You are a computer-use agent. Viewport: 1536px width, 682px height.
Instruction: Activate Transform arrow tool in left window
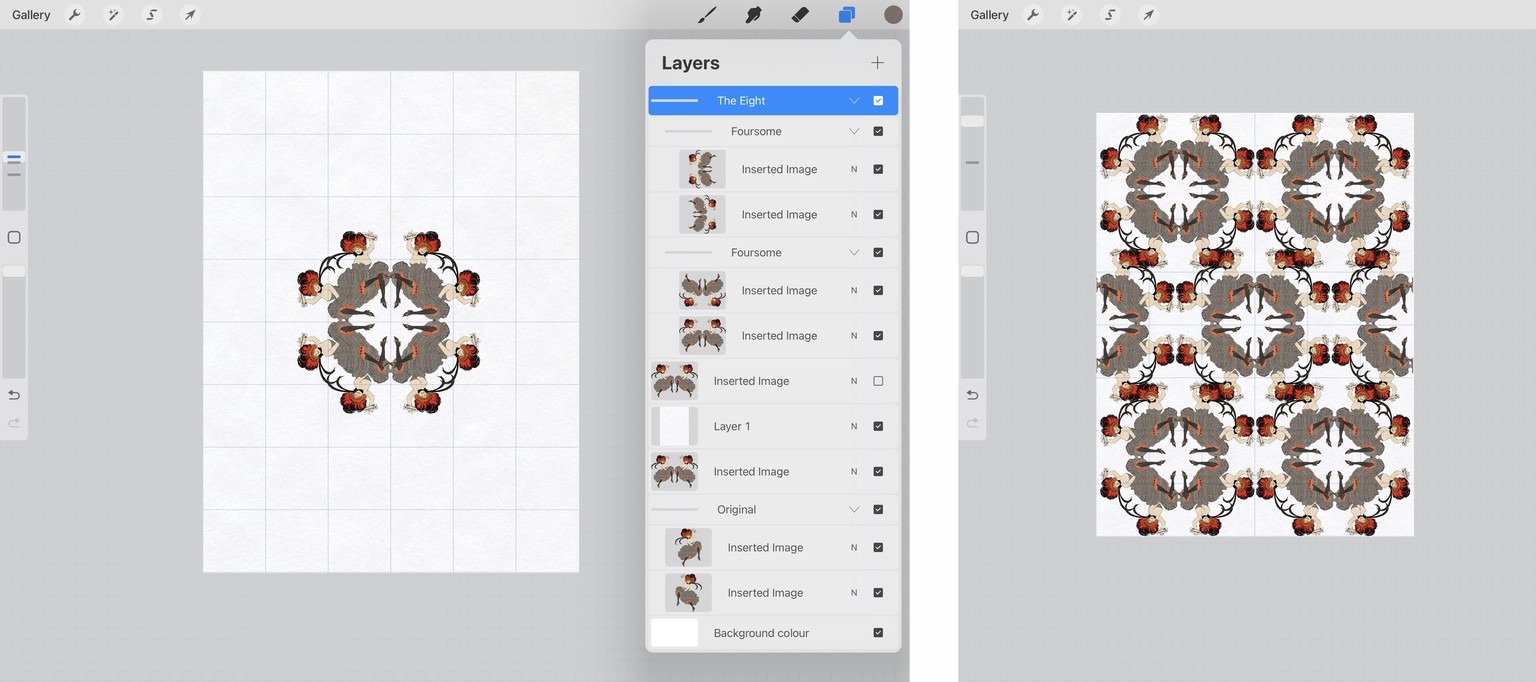[x=190, y=15]
